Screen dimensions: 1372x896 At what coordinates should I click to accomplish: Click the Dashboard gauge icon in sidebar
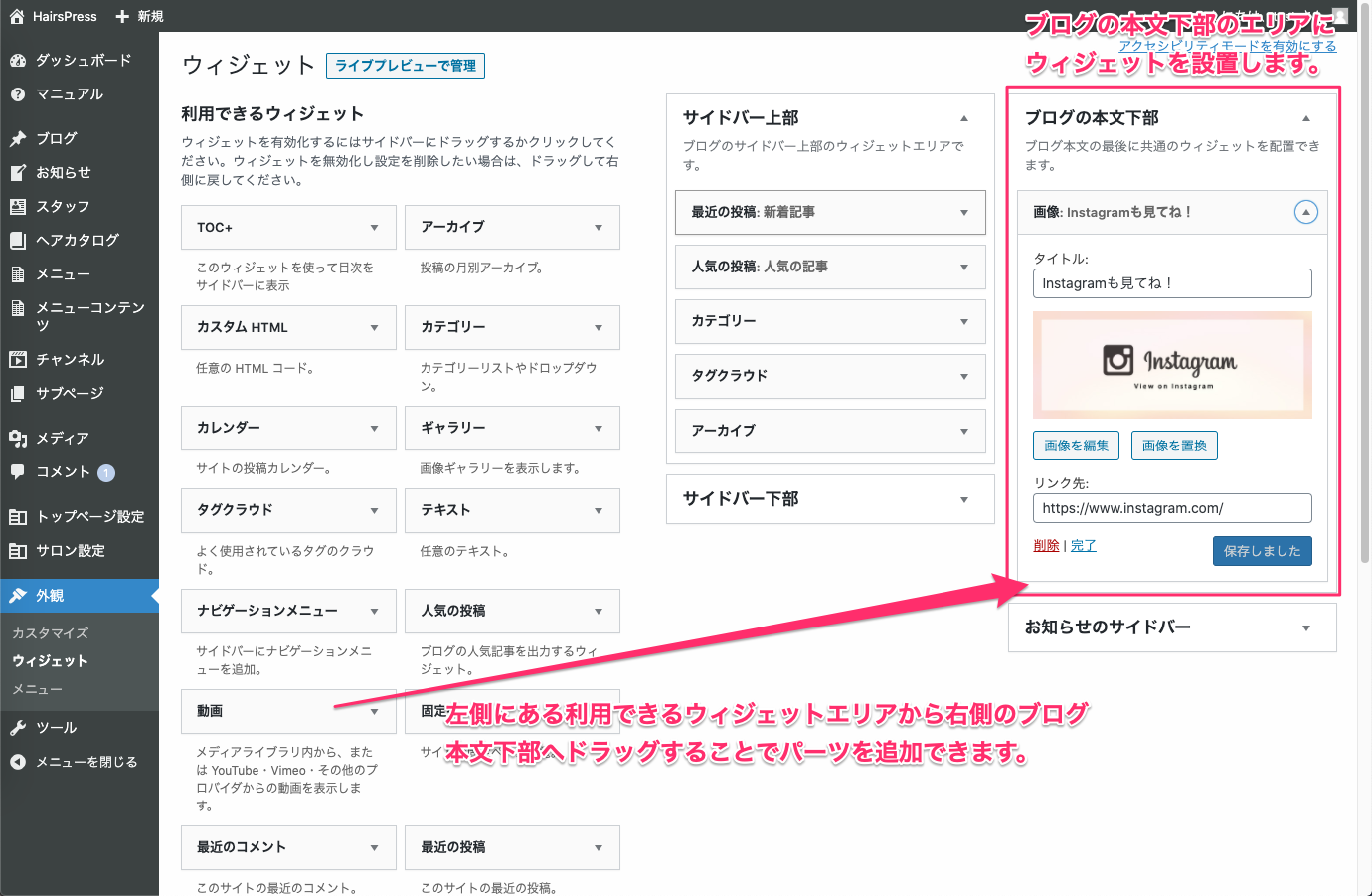pyautogui.click(x=18, y=61)
